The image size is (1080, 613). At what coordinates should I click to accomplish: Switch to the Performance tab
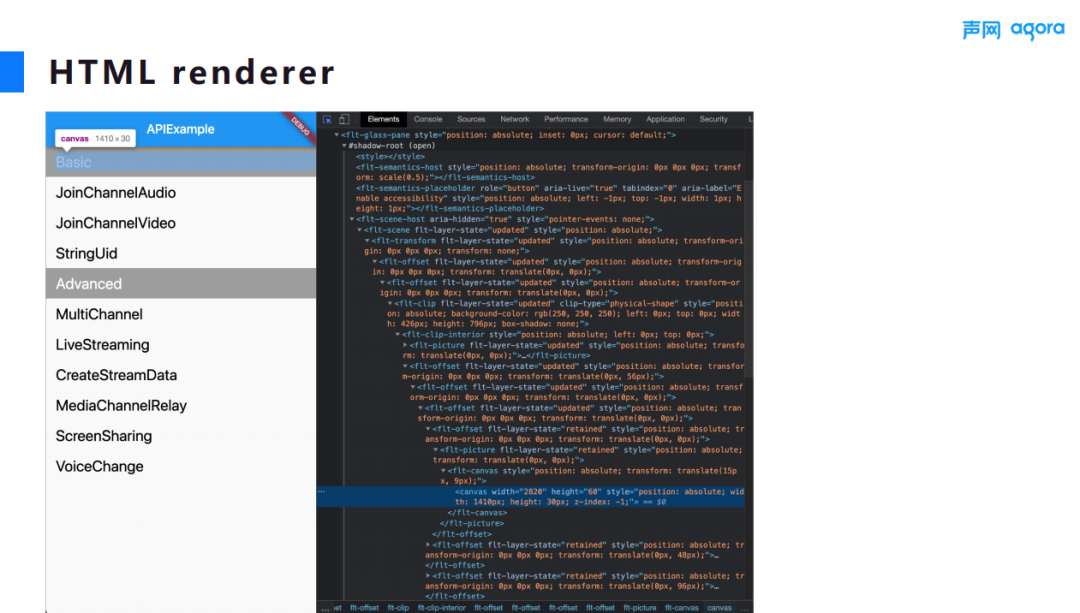pyautogui.click(x=566, y=119)
